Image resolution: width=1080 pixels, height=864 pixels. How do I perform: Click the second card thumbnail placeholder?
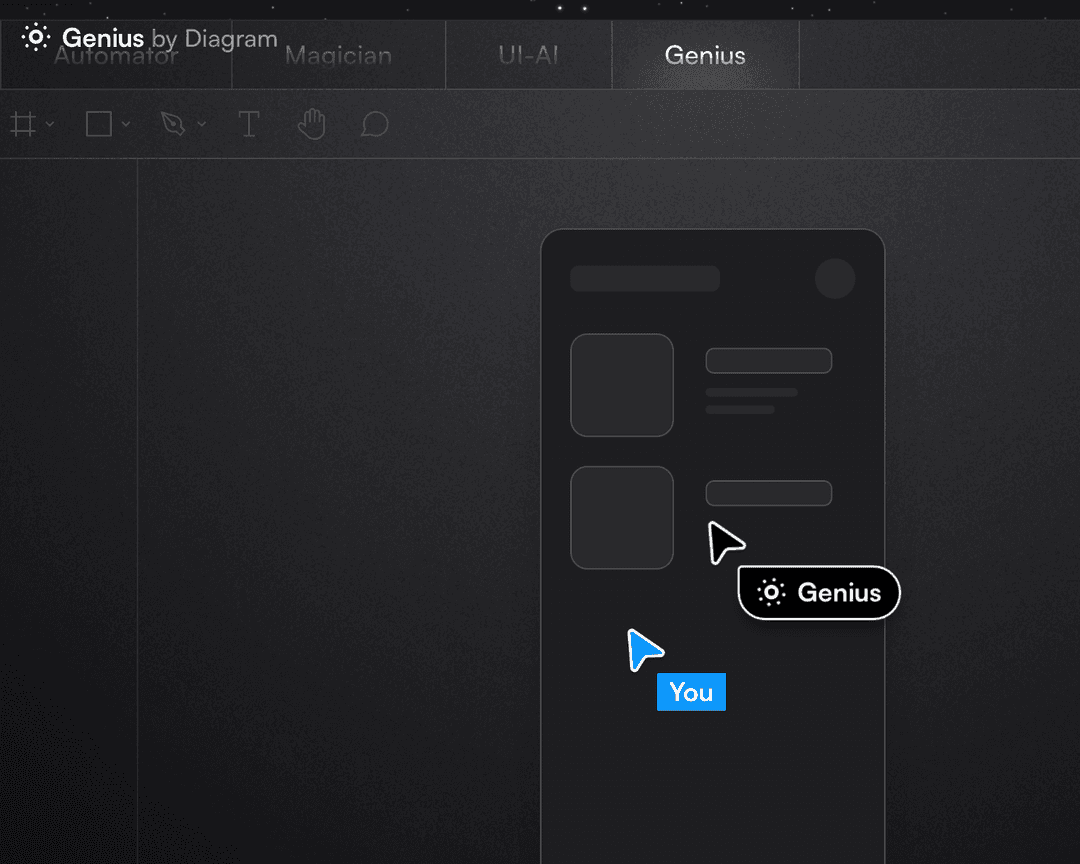click(x=622, y=517)
